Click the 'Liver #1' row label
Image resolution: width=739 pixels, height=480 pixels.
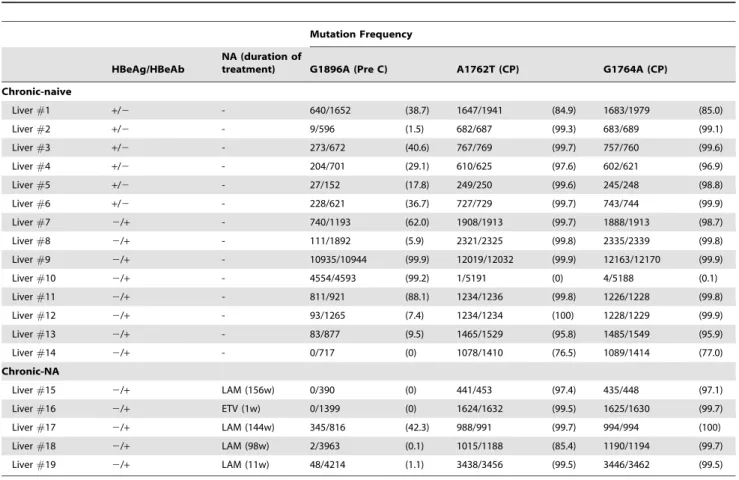point(31,110)
